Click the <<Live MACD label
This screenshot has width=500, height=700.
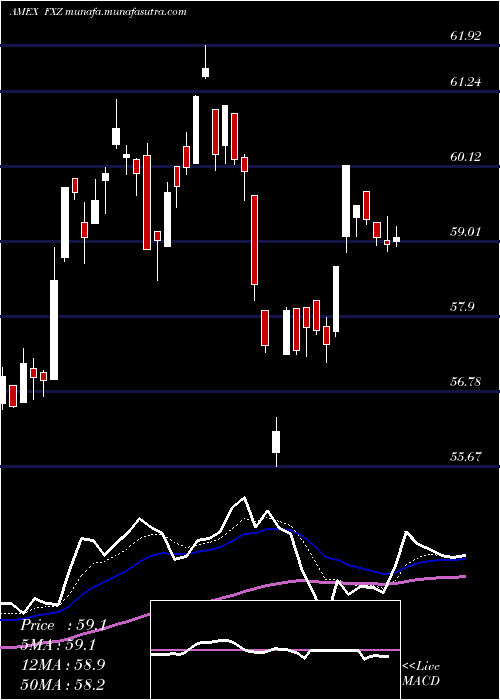(421, 673)
